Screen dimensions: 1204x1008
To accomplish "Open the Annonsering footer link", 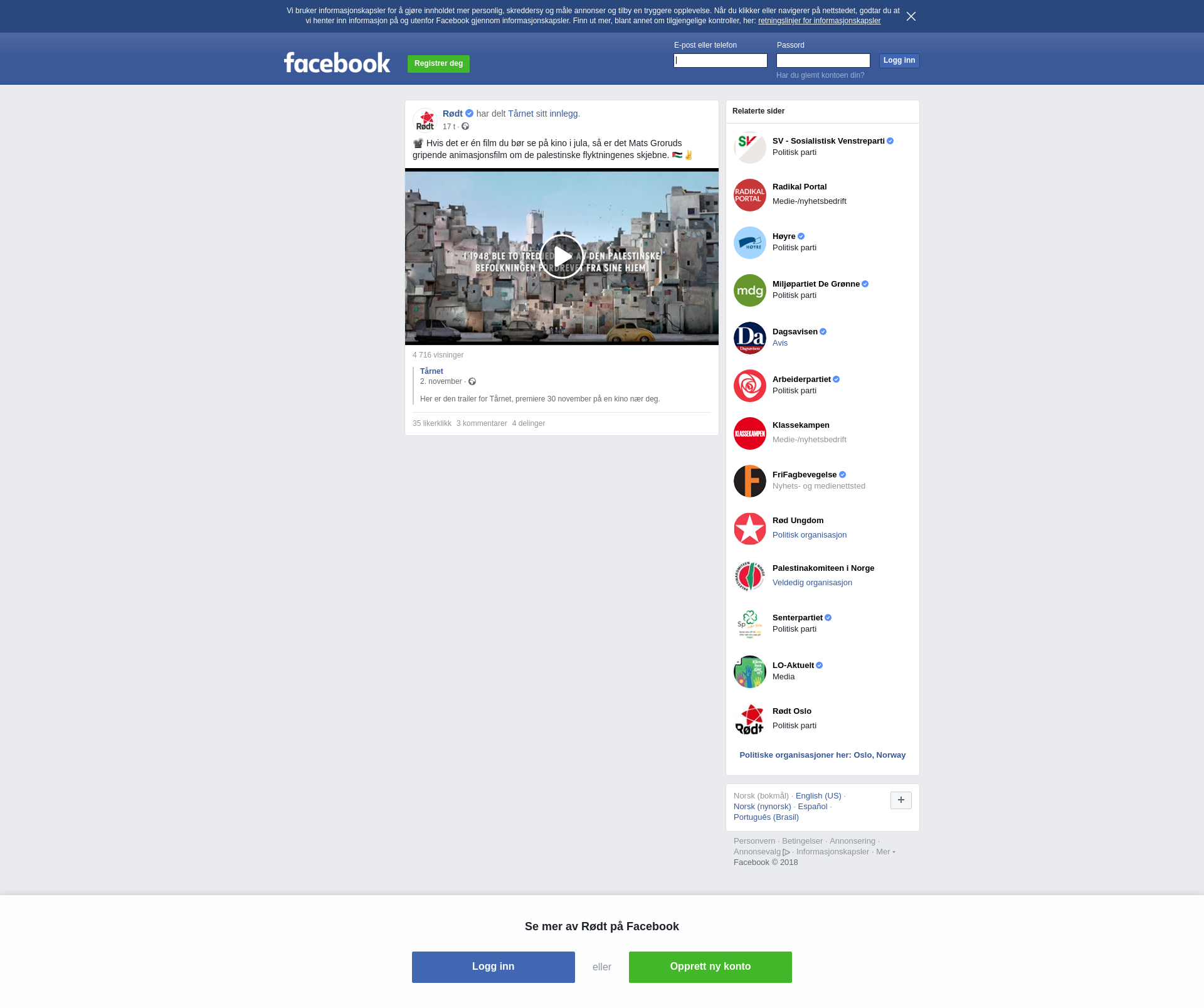I will [852, 841].
